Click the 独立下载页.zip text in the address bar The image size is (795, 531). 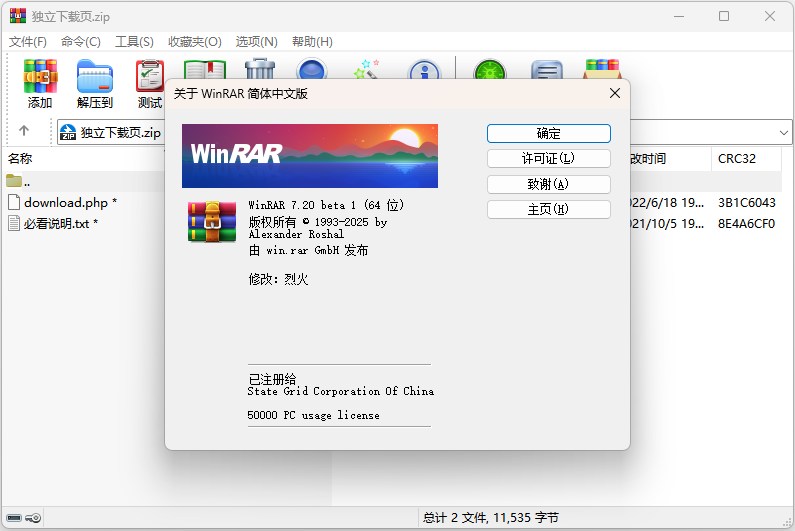[x=121, y=133]
